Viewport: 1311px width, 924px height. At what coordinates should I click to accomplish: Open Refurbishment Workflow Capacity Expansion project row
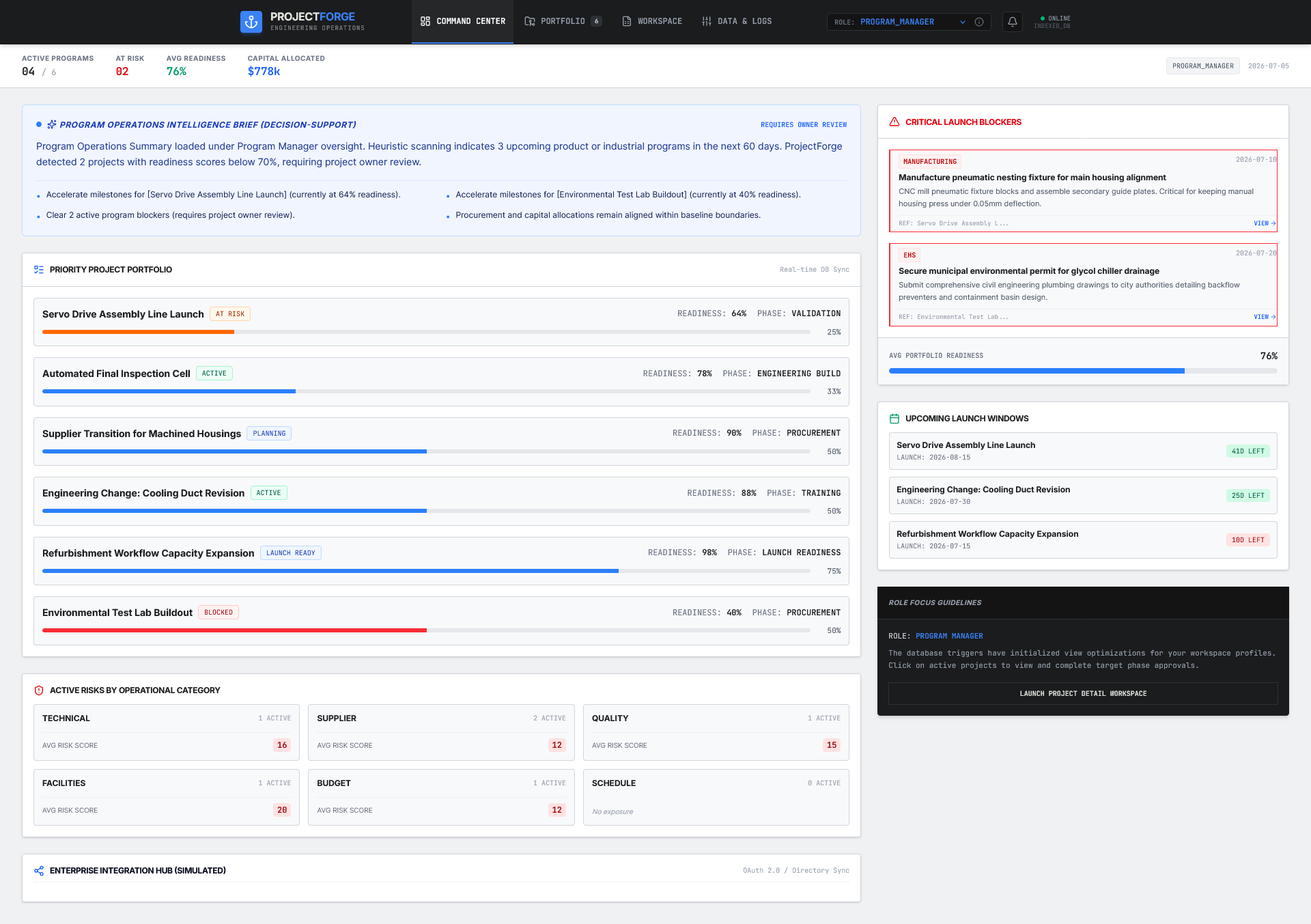441,561
